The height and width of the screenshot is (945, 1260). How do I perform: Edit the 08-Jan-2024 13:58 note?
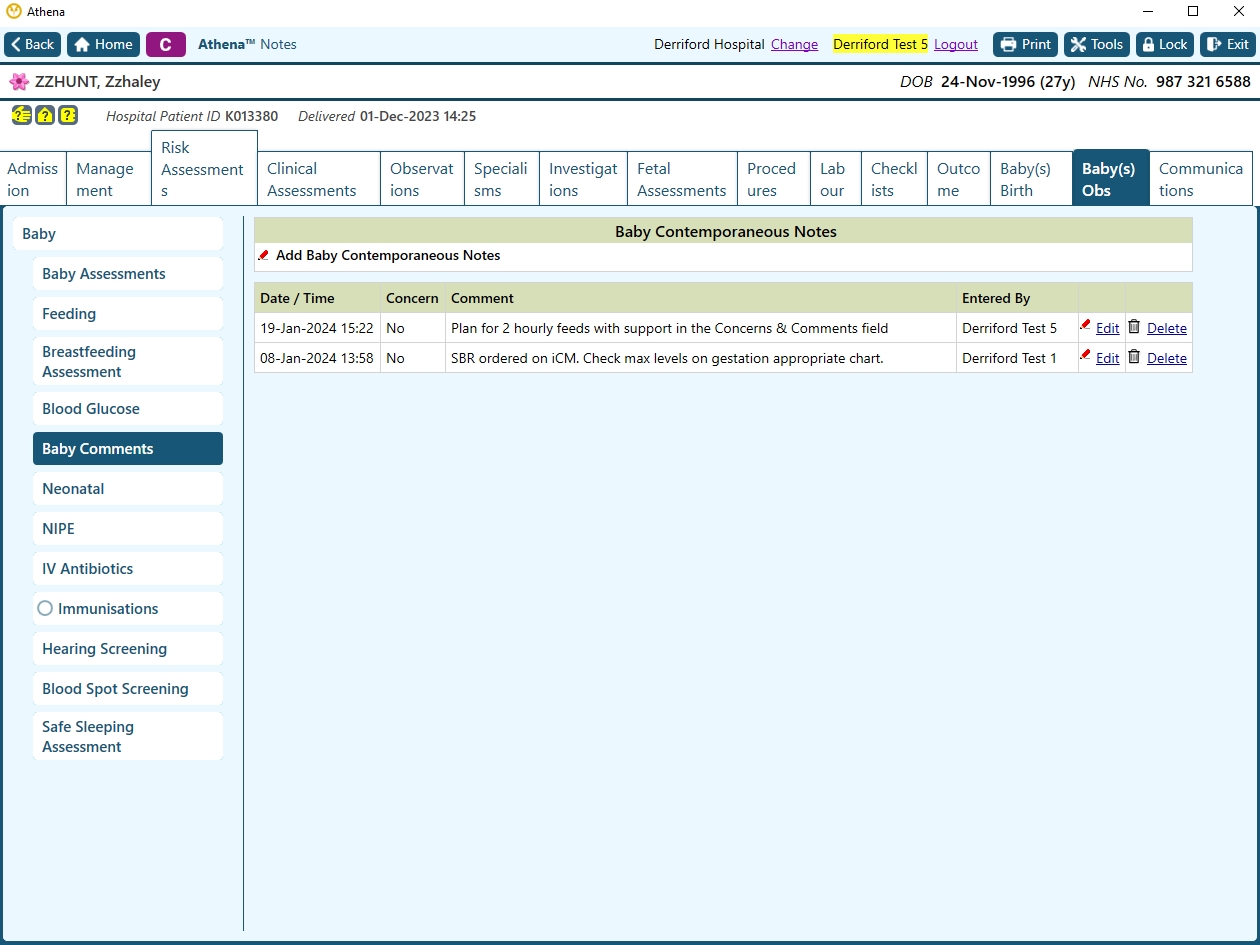(x=1107, y=358)
